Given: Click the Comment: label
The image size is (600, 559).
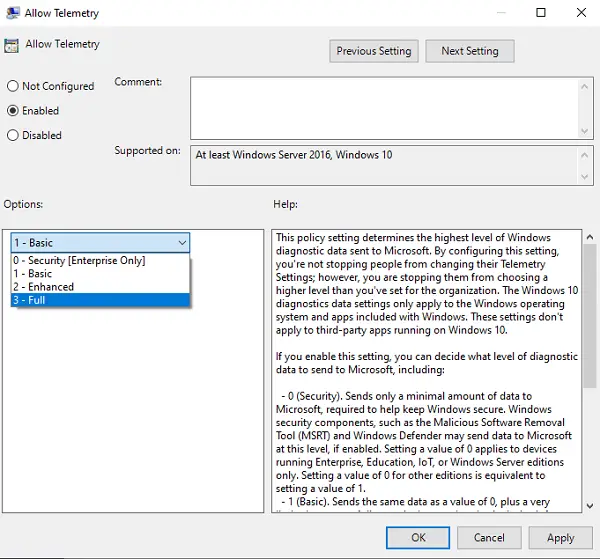Looking at the screenshot, I should pos(138,82).
